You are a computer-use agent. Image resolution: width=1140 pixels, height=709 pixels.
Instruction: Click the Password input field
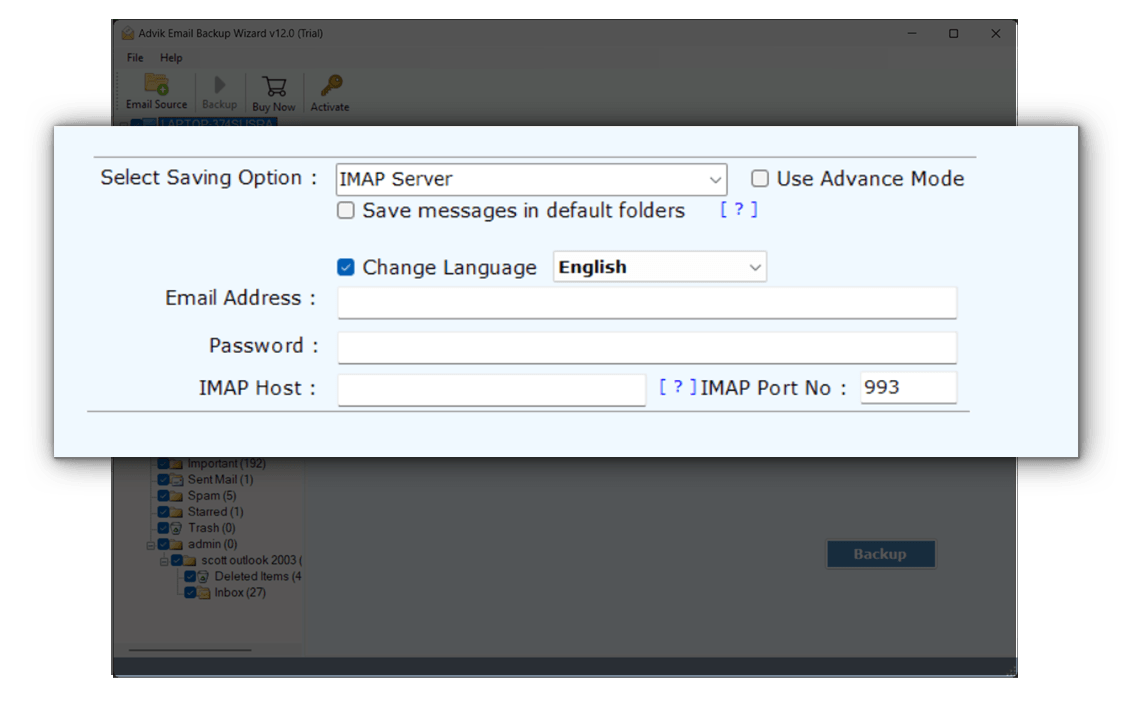click(x=647, y=348)
